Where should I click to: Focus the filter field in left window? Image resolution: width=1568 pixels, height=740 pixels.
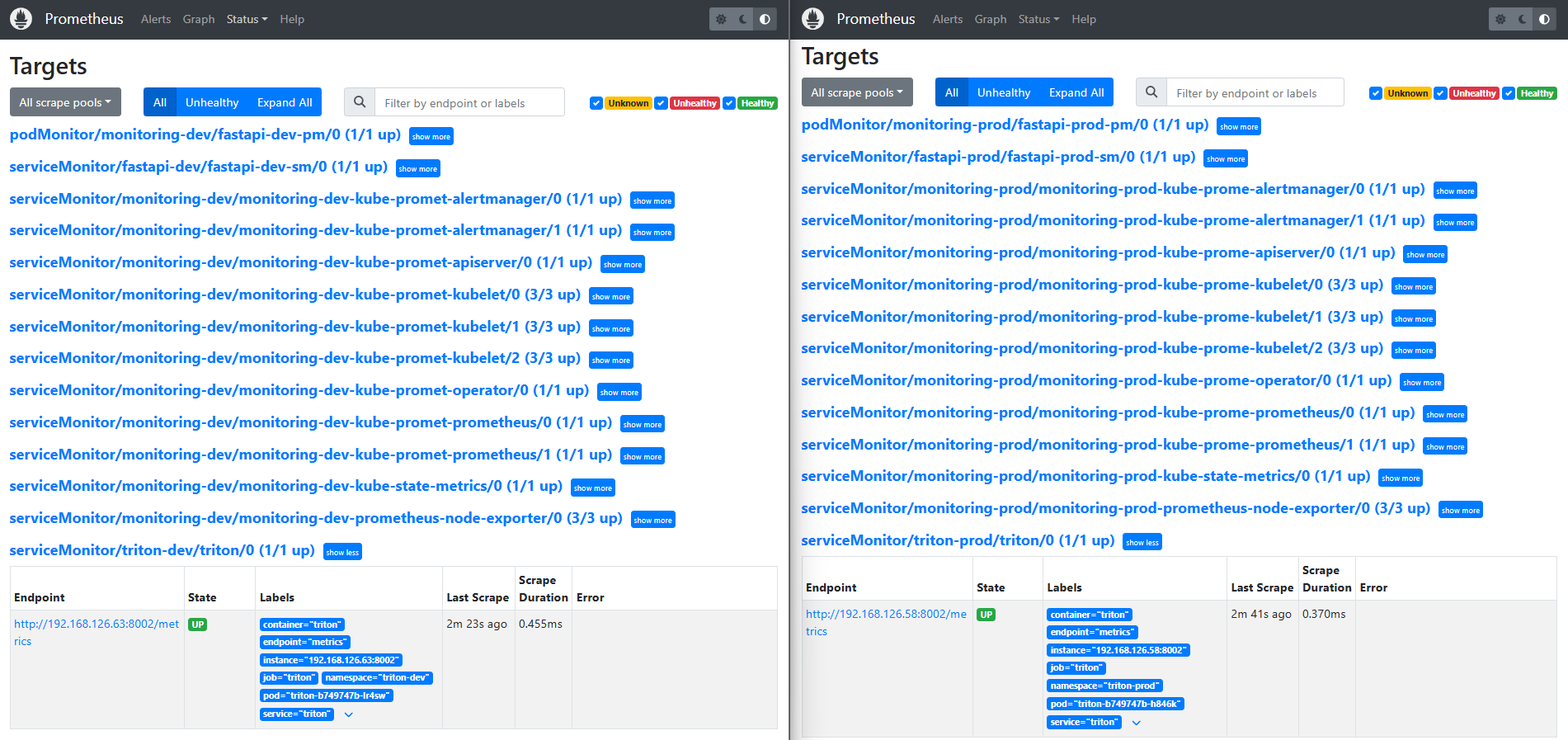(470, 102)
